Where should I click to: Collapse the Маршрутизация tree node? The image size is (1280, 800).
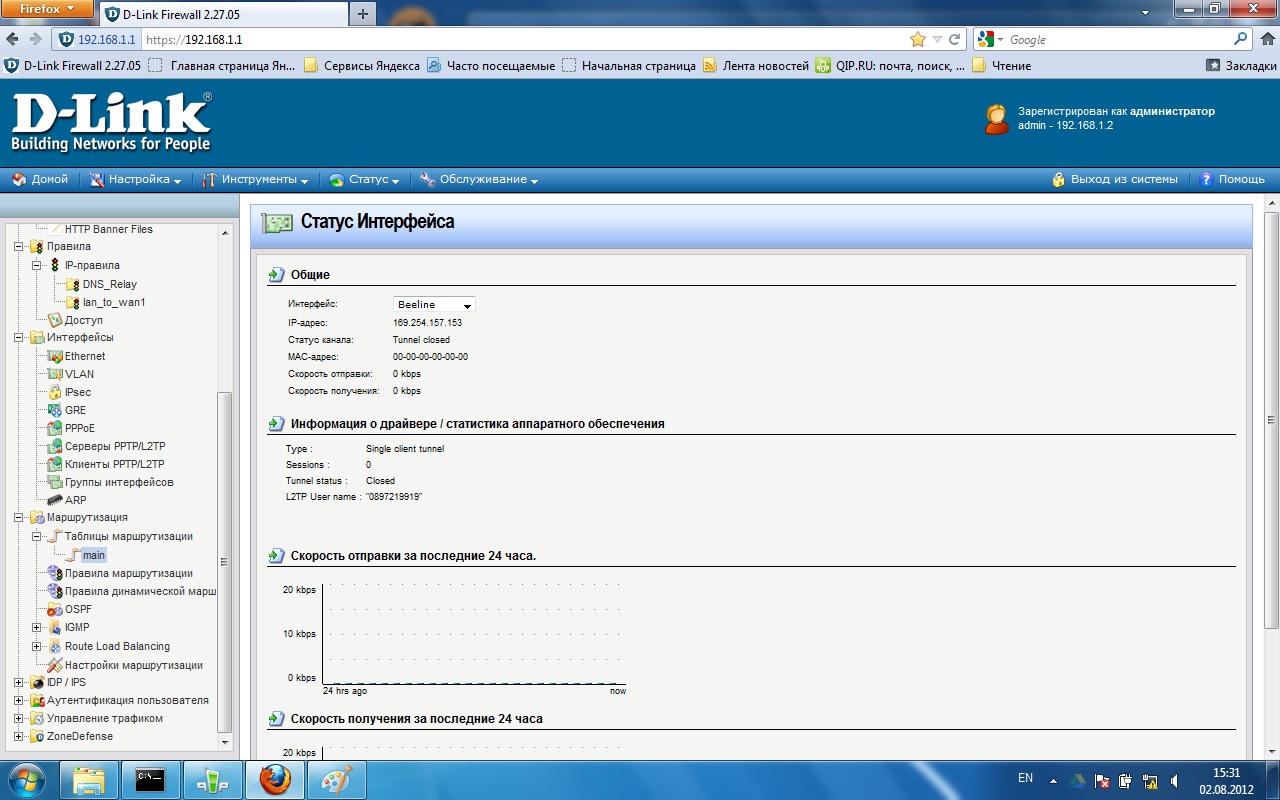pyautogui.click(x=18, y=518)
